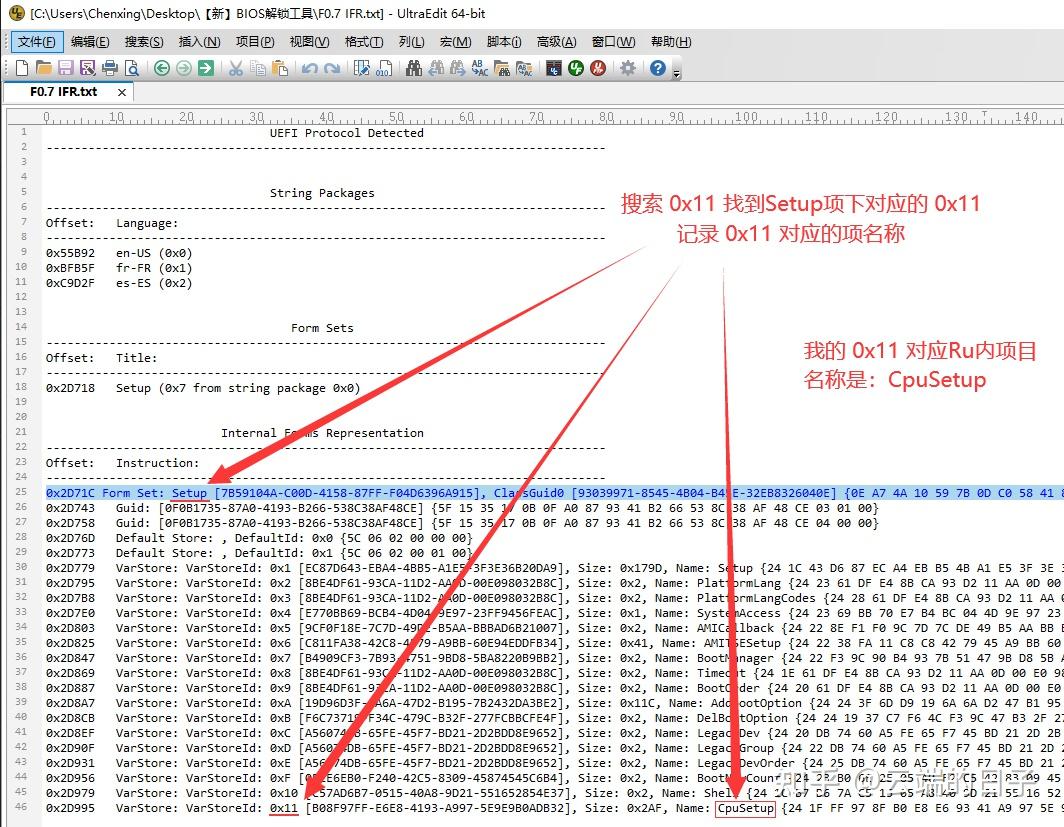Click the "Form Sets" heading text
This screenshot has width=1064, height=827.
322,328
